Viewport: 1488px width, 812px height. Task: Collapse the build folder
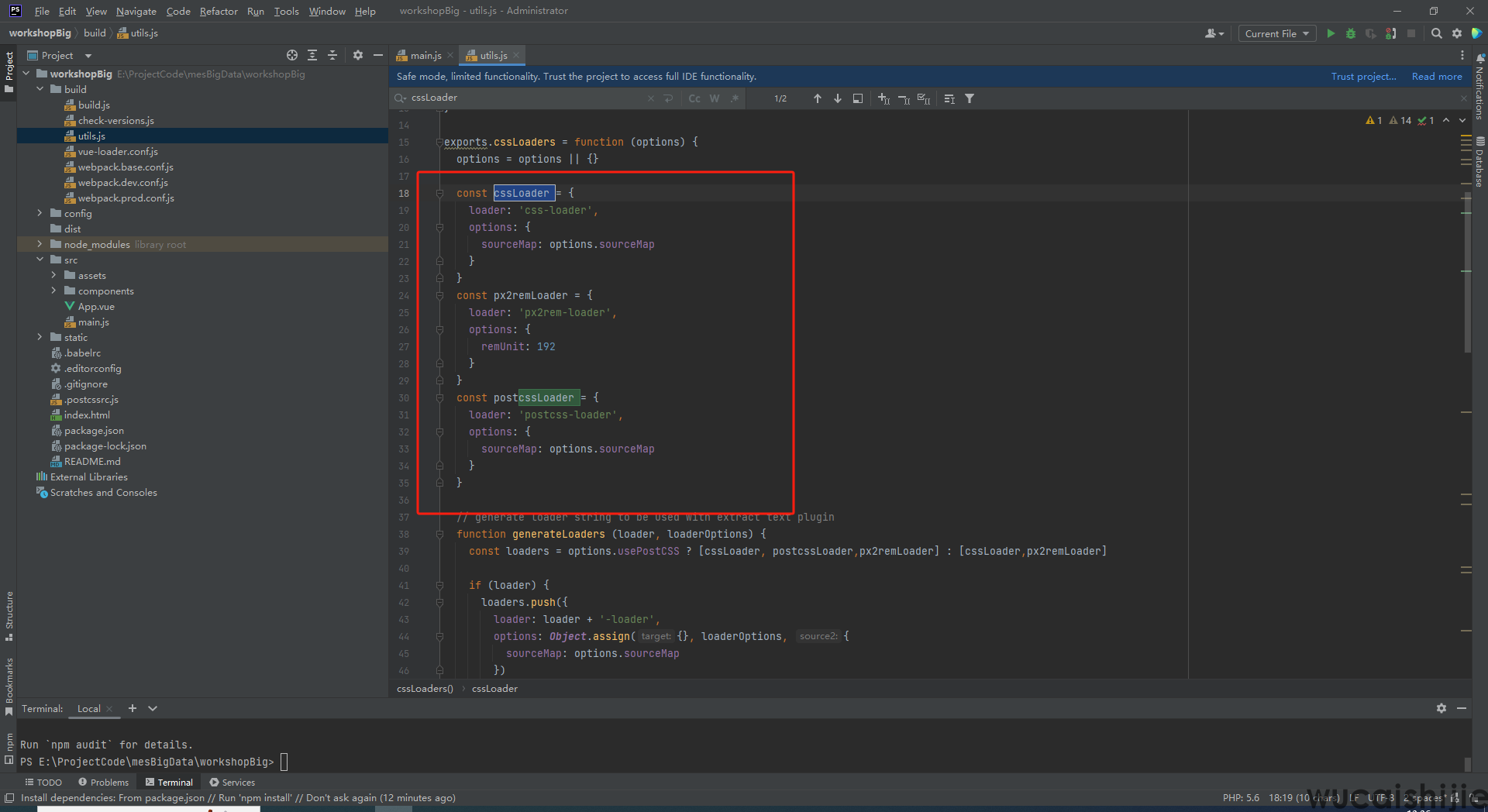[40, 89]
